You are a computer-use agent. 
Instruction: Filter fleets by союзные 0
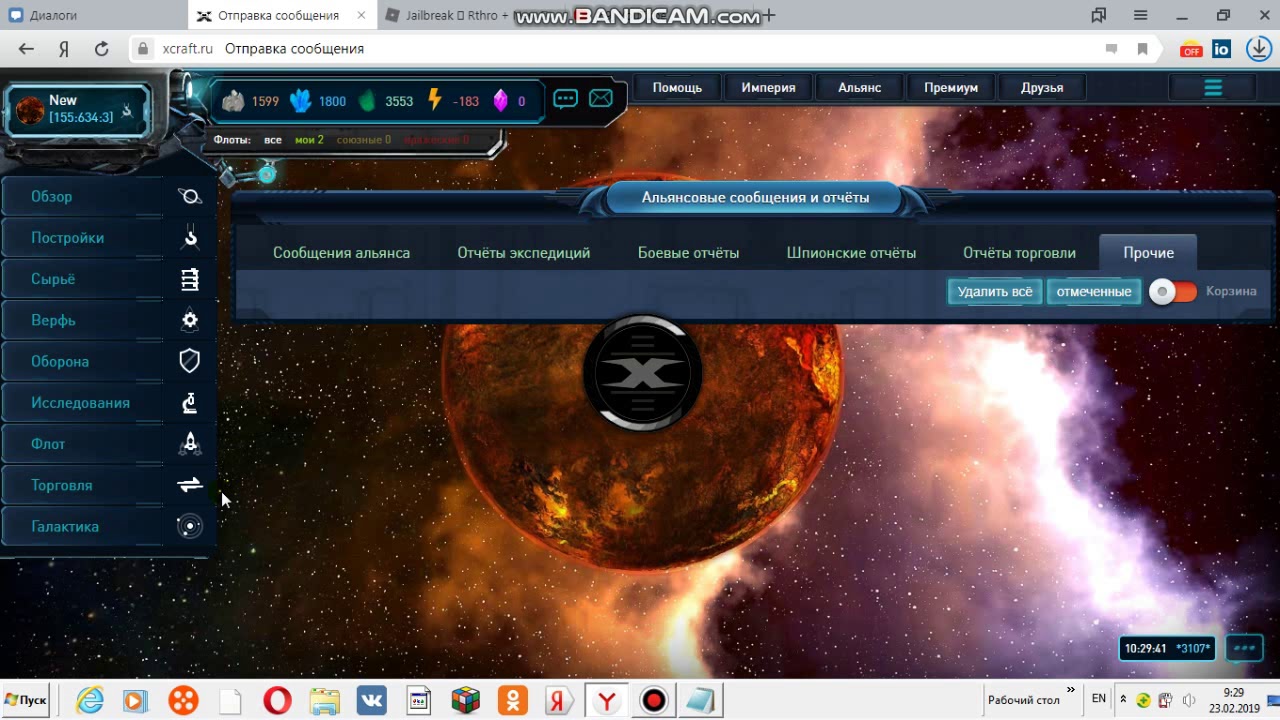point(364,140)
